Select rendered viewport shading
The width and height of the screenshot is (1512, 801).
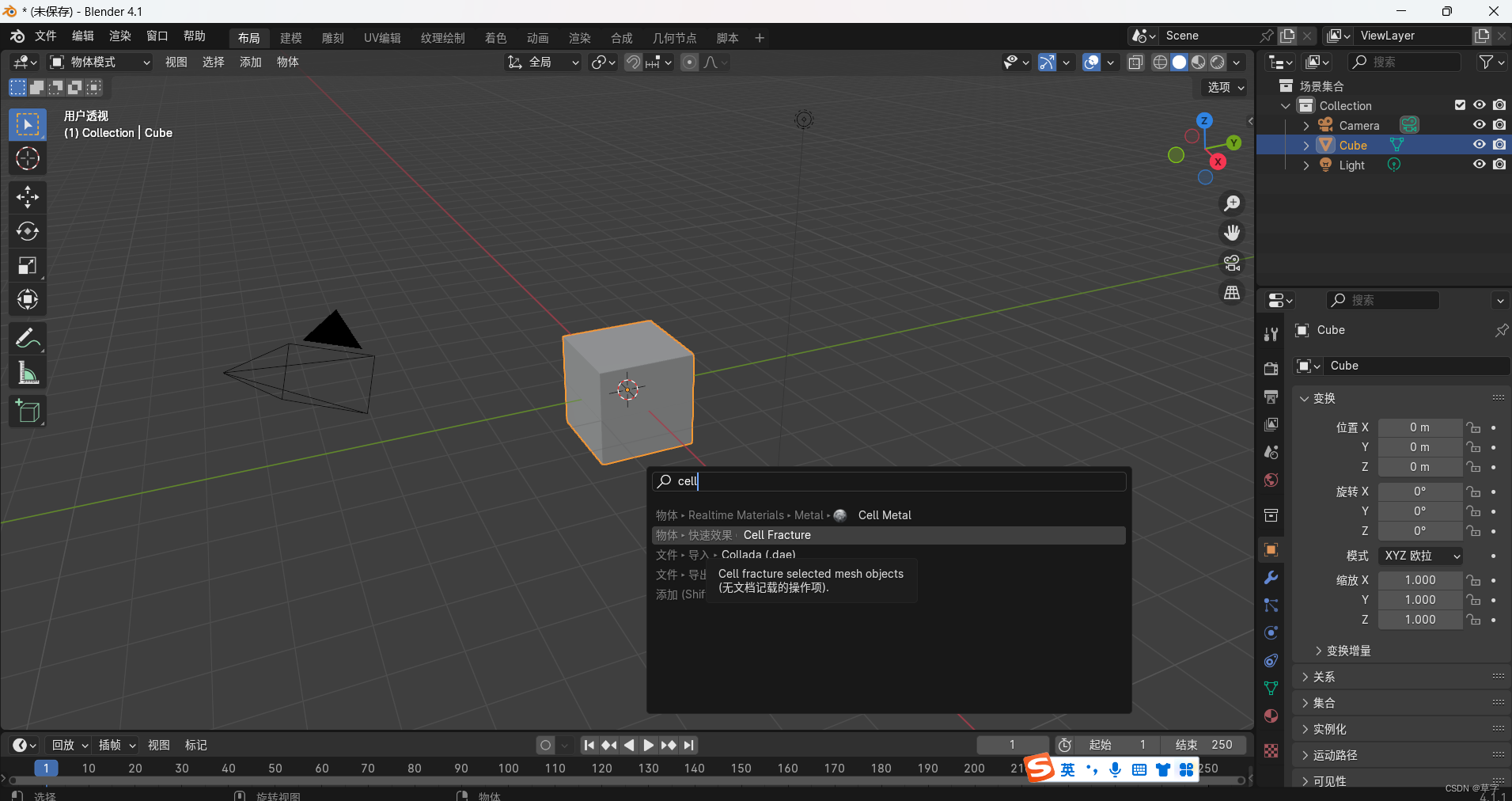click(x=1218, y=62)
